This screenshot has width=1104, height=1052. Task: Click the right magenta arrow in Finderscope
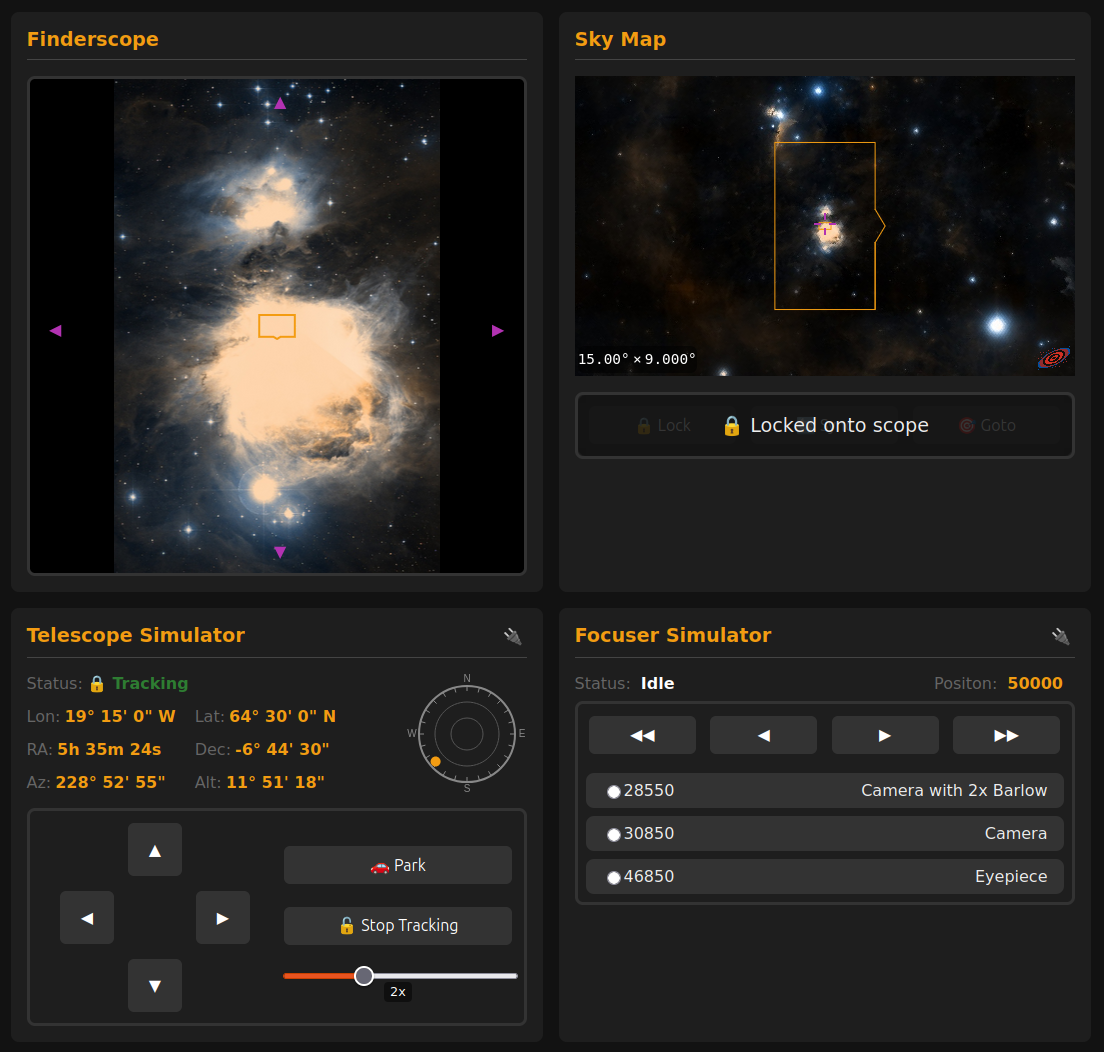coord(498,330)
